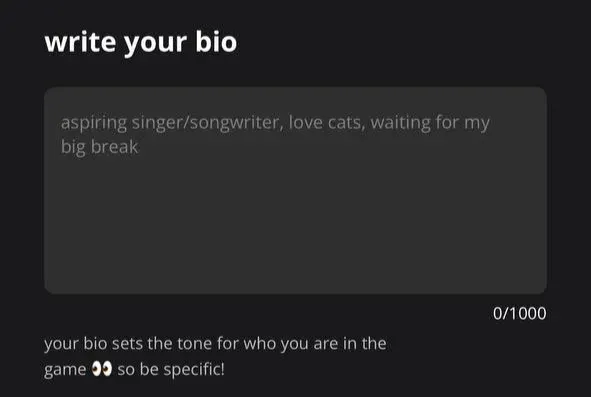Click the word 'your' in the heading

pos(155,43)
